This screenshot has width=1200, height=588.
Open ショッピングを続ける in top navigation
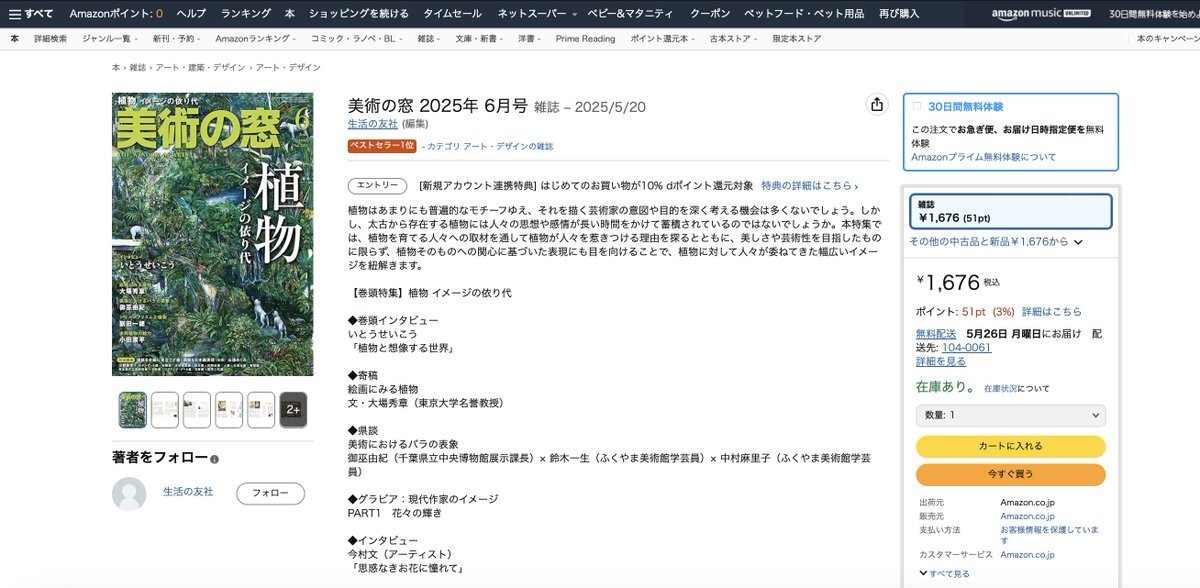[x=359, y=14]
